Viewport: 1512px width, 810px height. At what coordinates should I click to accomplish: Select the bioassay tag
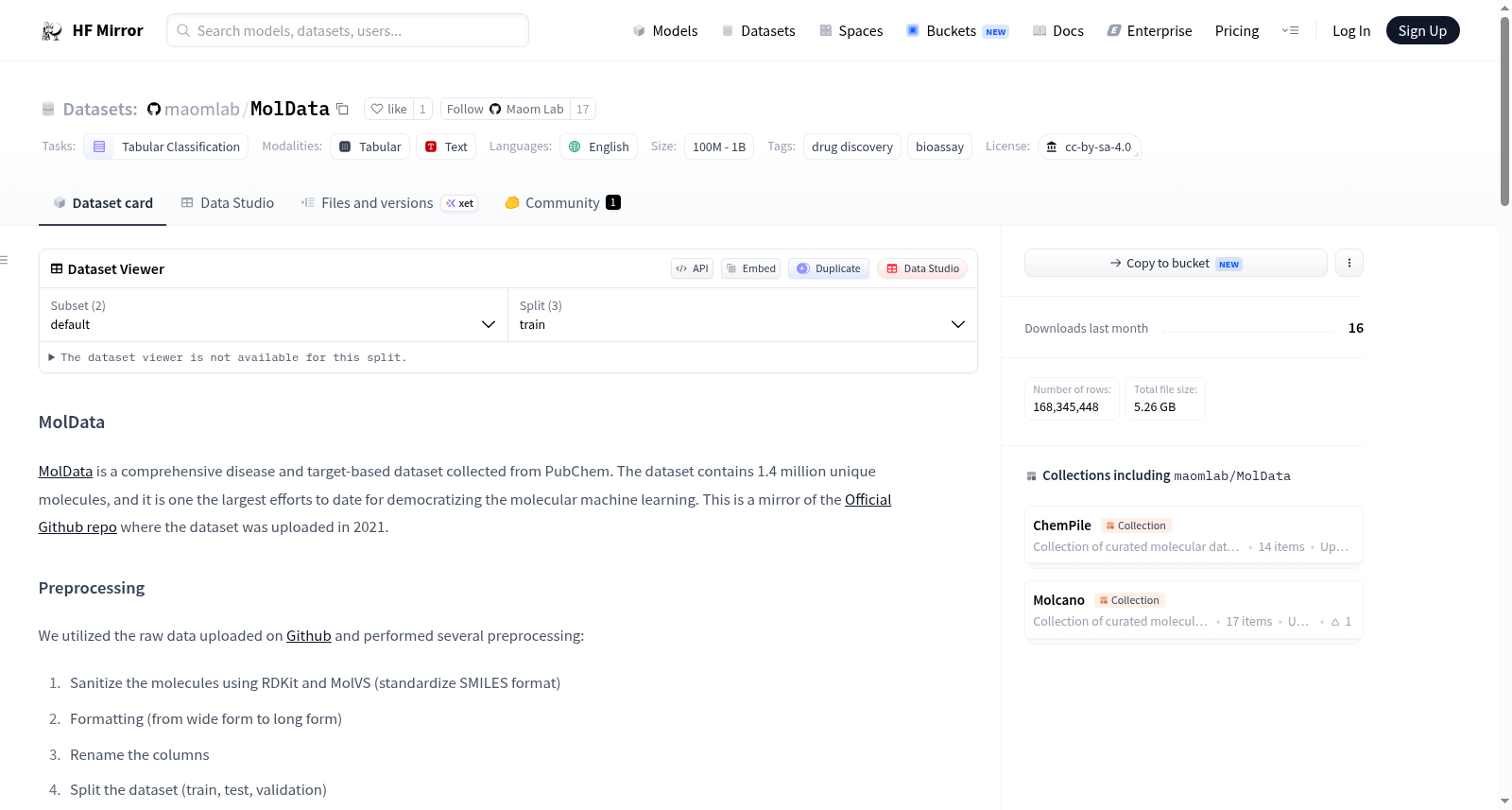(x=939, y=146)
